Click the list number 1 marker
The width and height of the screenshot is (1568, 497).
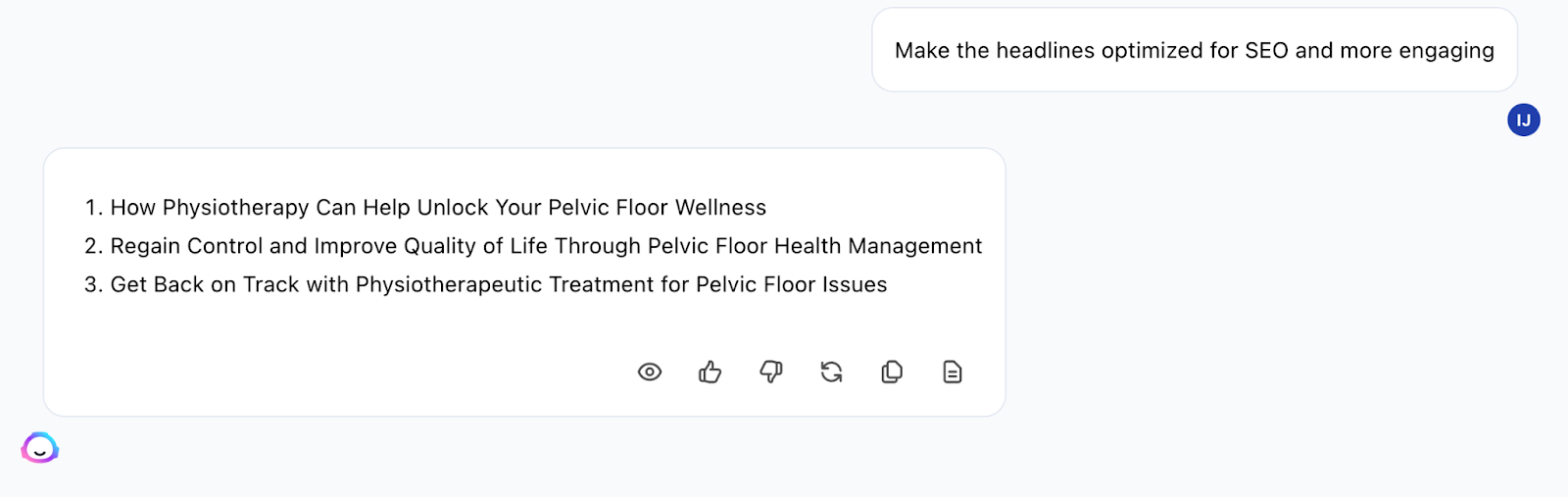pos(93,208)
